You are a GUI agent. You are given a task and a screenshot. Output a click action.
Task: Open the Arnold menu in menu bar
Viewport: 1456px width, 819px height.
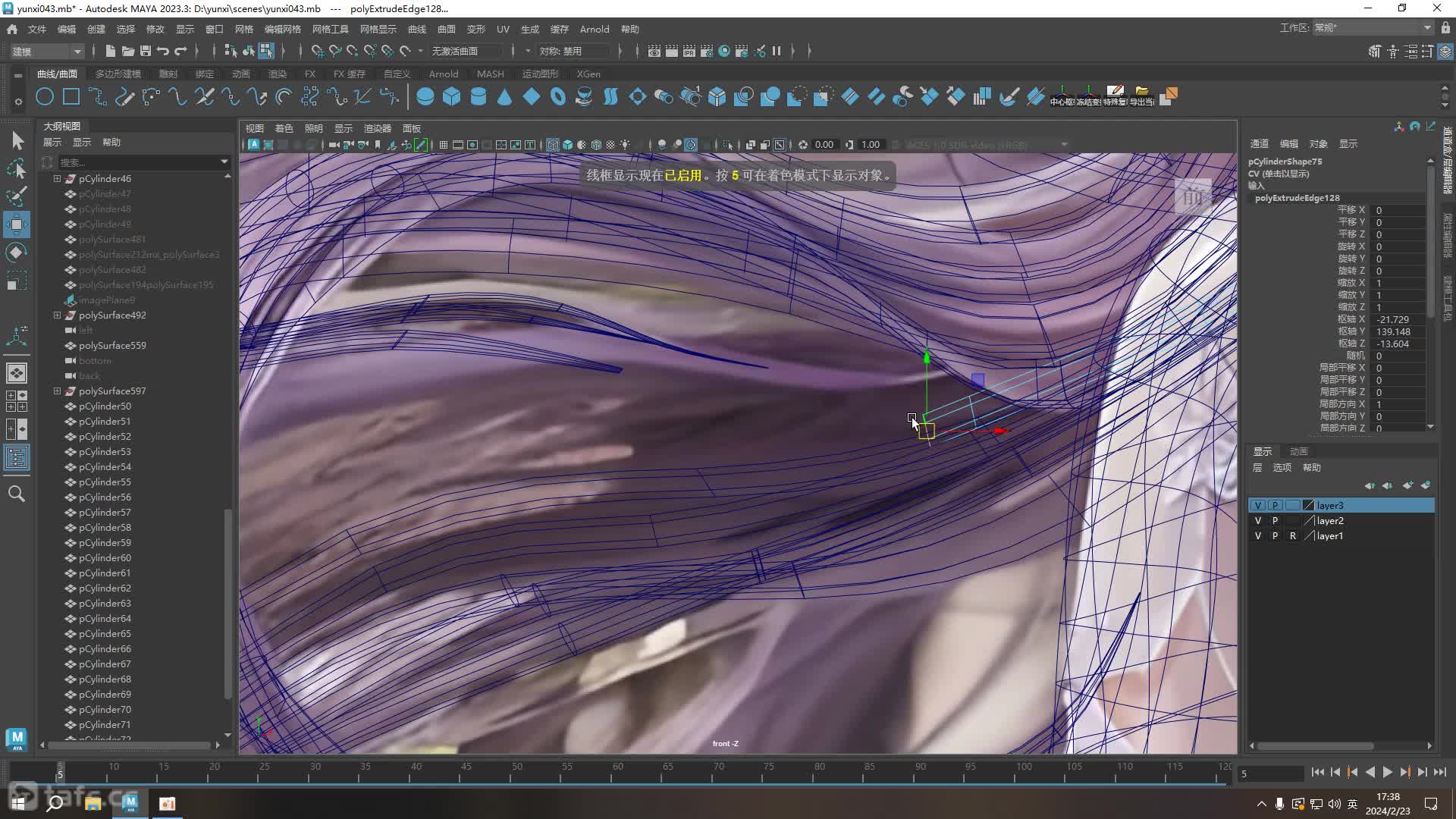[x=595, y=29]
